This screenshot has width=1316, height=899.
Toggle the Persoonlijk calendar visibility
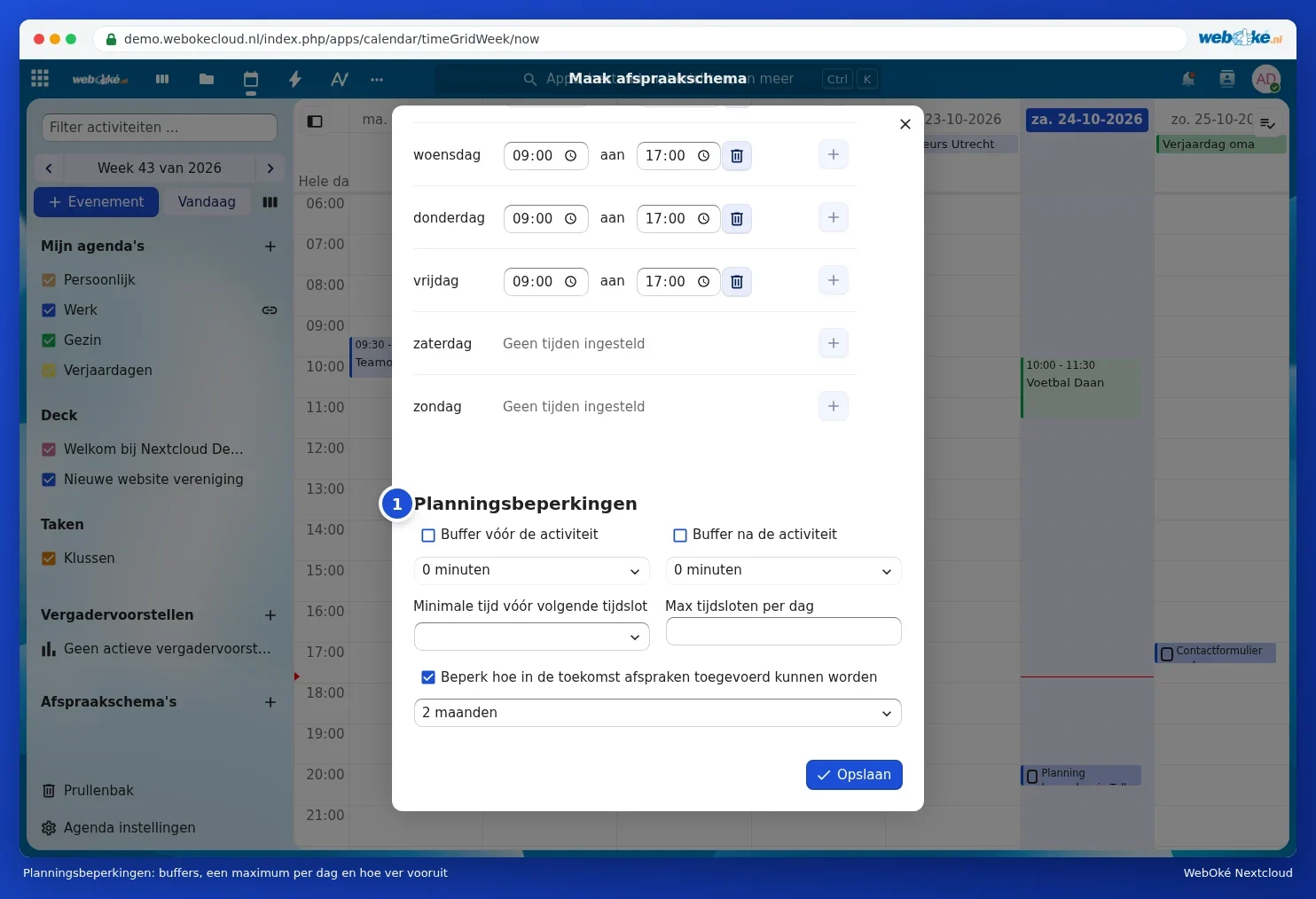pyautogui.click(x=49, y=280)
